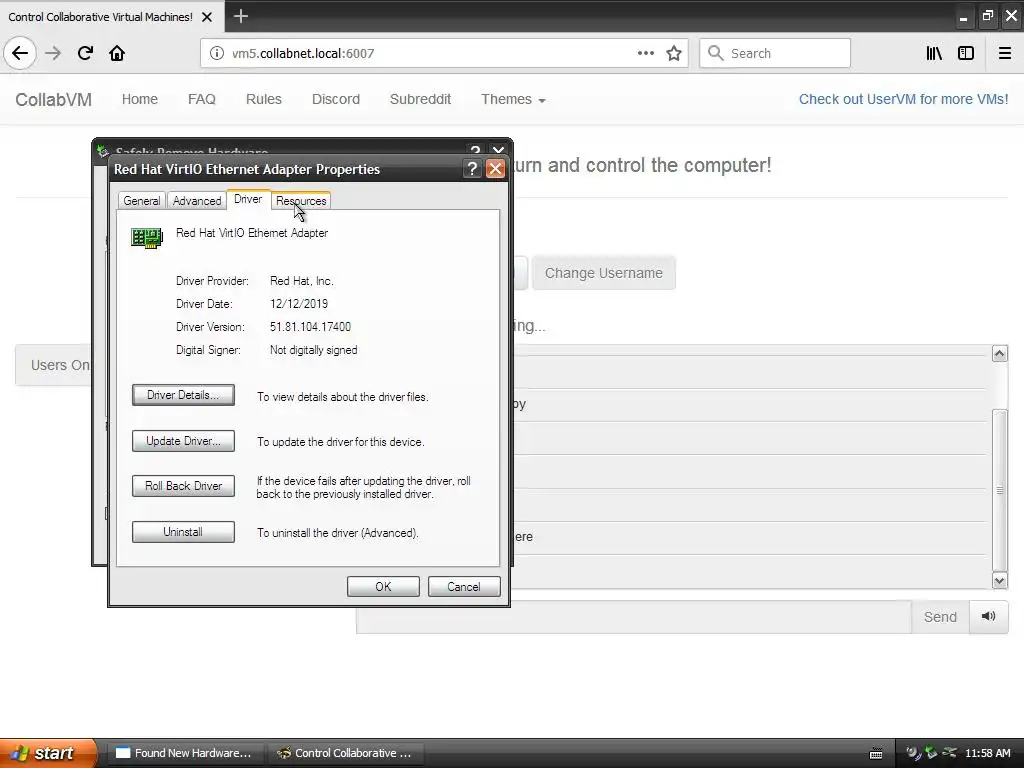
Task: Click the virtual keyboard icon in taskbar
Action: pos(876,754)
